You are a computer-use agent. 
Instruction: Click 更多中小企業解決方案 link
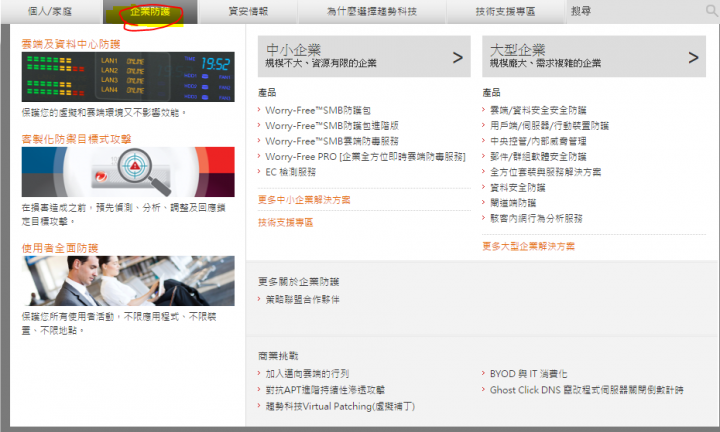tap(304, 200)
